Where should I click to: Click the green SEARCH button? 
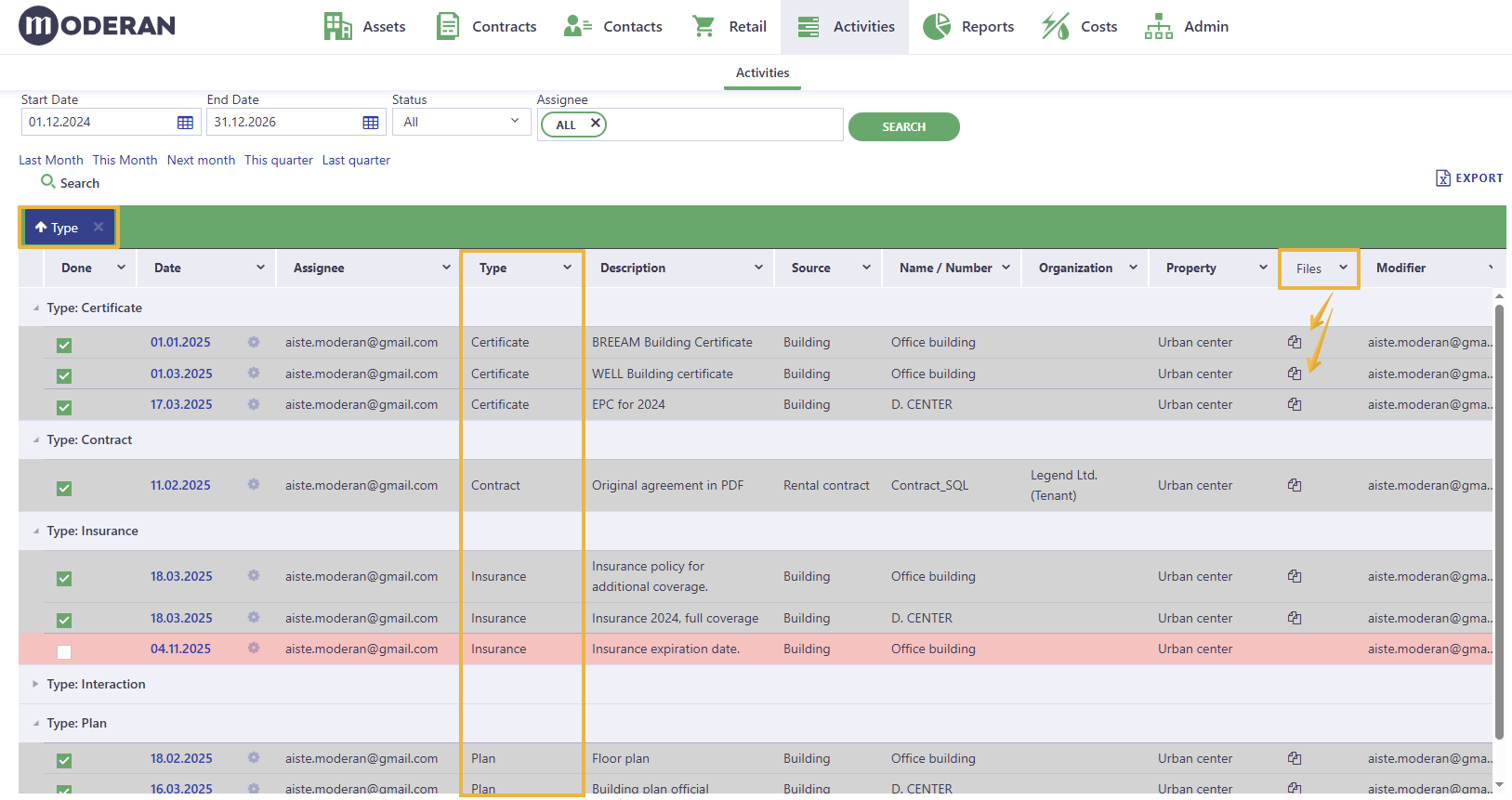tap(903, 126)
